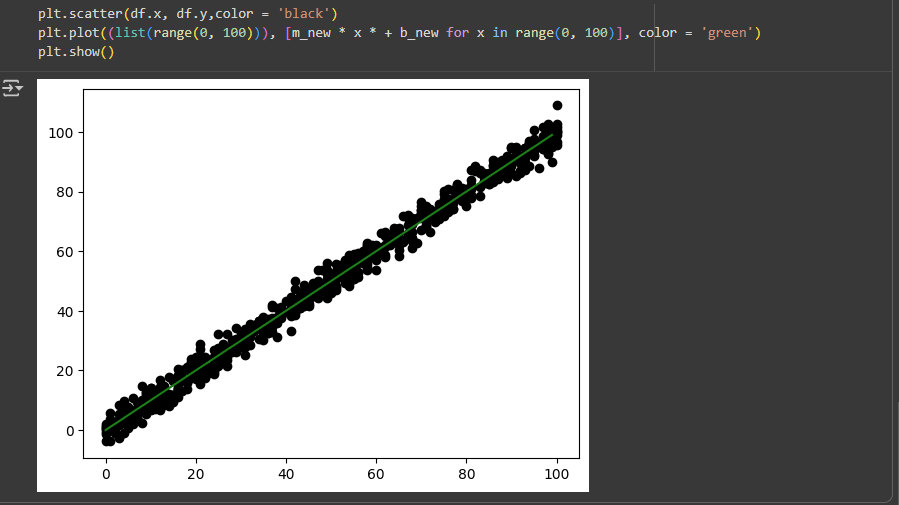The height and width of the screenshot is (505, 899).
Task: Click the word list in plt.plot line
Action: tap(134, 33)
